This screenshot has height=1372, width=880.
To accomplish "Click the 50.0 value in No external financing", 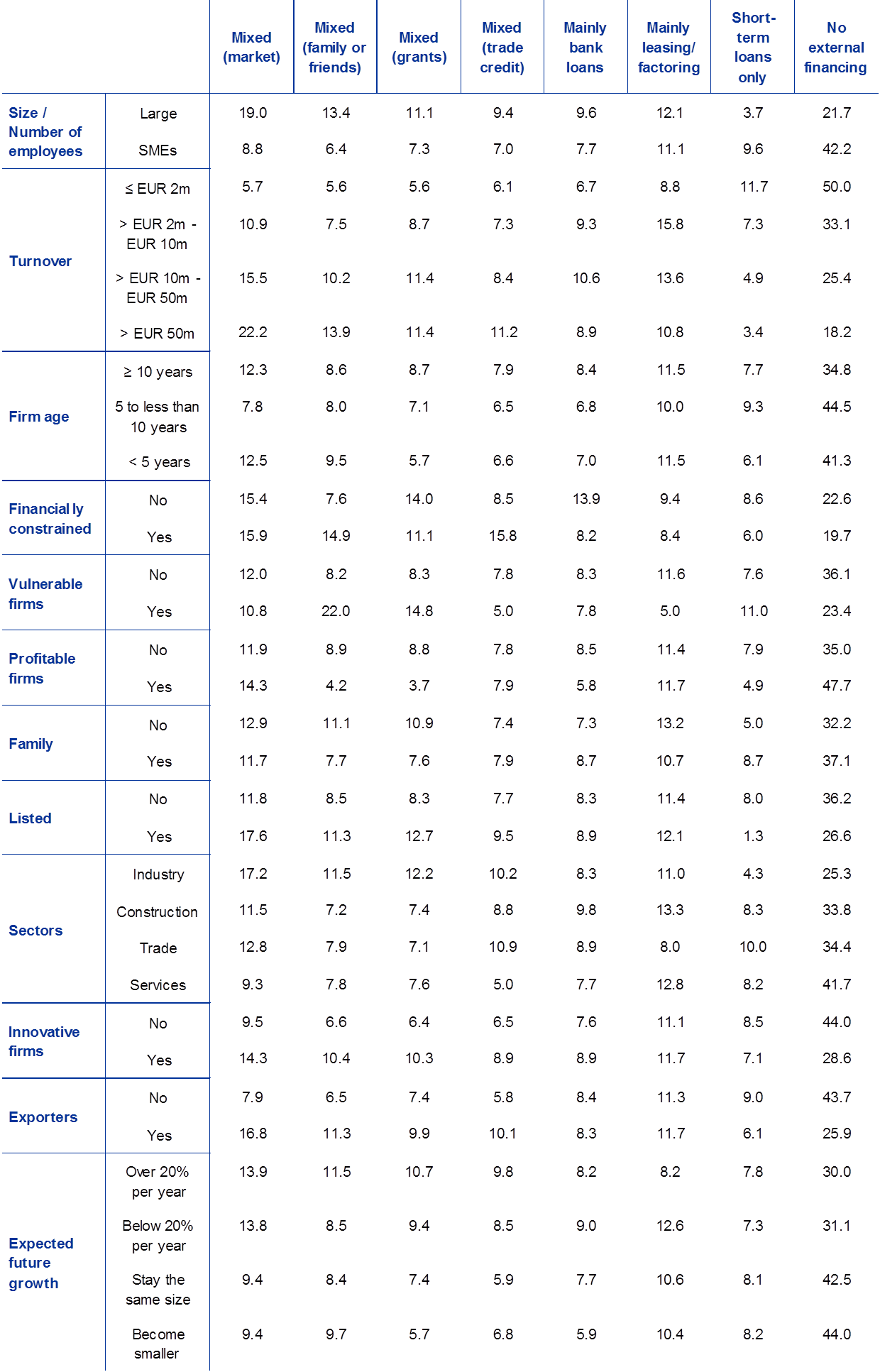I will (x=836, y=187).
